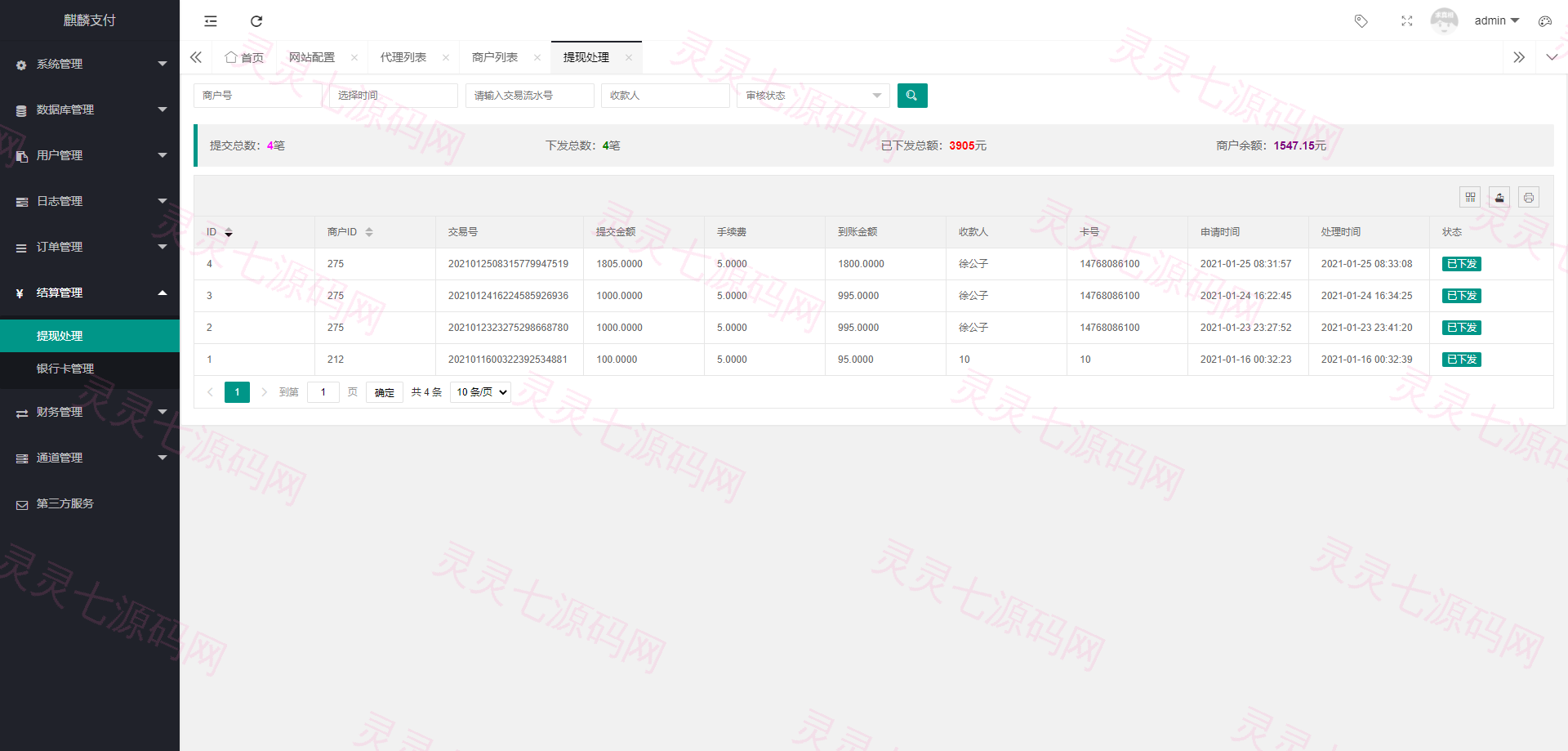
Task: Toggle fullscreen mode icon
Action: 1406,21
